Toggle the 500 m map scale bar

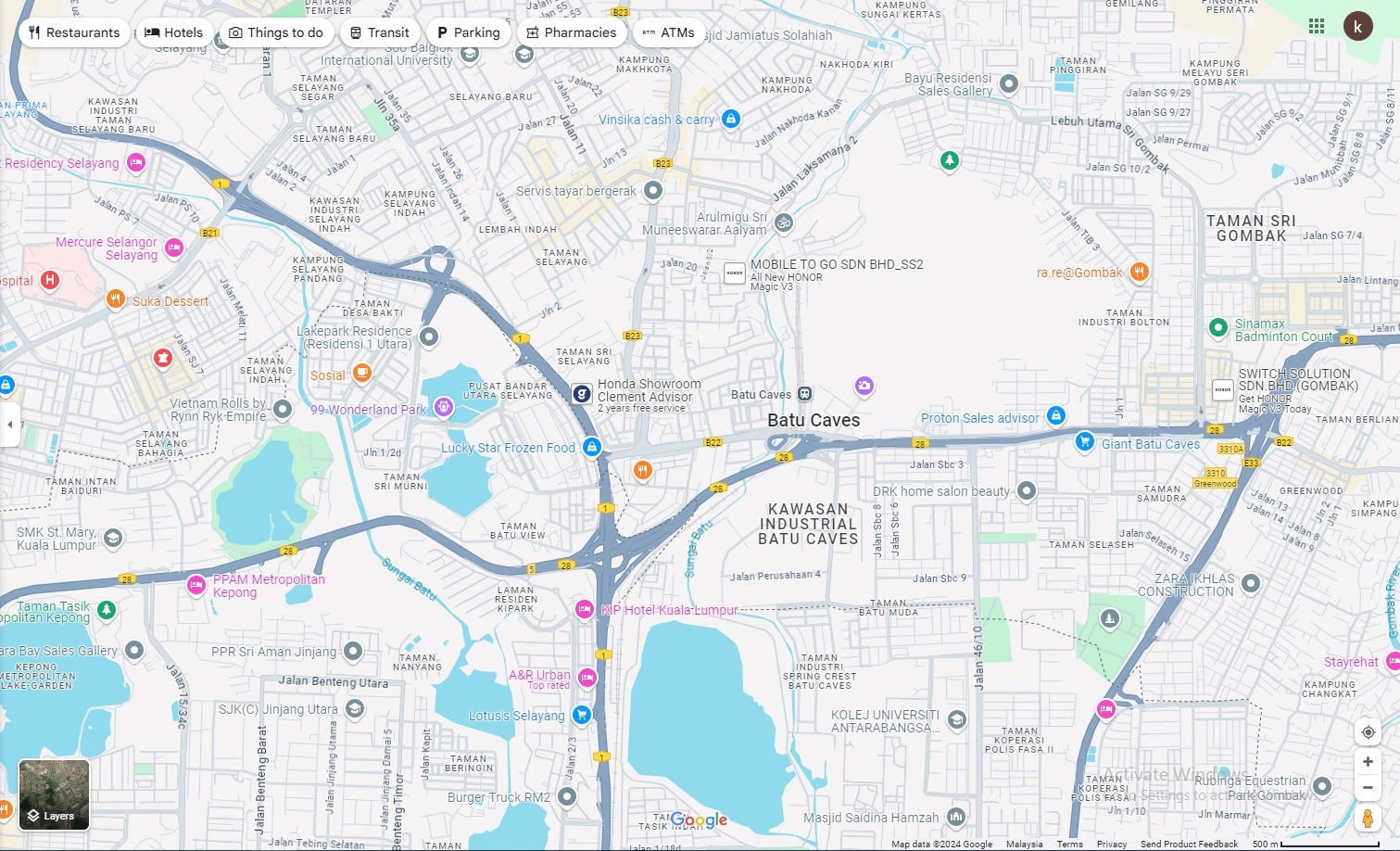tap(1314, 845)
